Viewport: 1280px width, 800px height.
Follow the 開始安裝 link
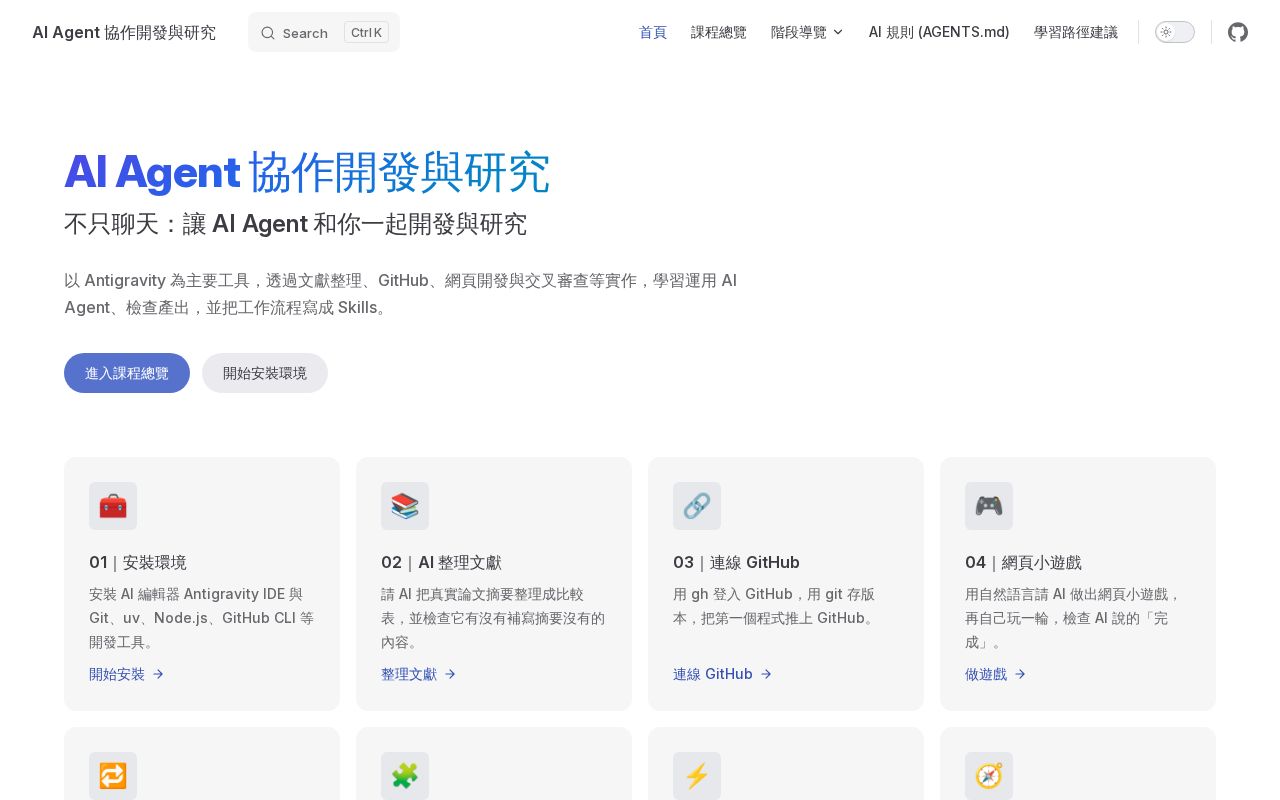[x=127, y=674]
